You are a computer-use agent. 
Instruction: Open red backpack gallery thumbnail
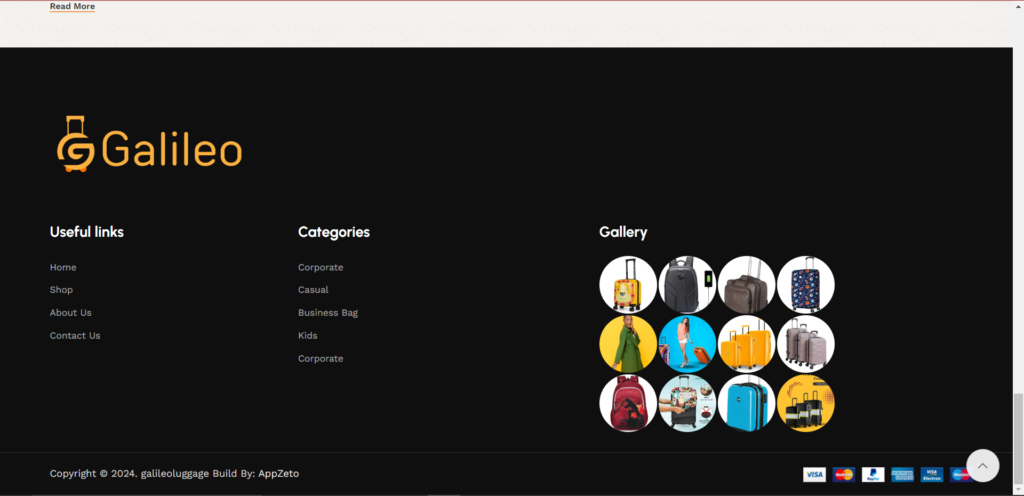pos(628,403)
